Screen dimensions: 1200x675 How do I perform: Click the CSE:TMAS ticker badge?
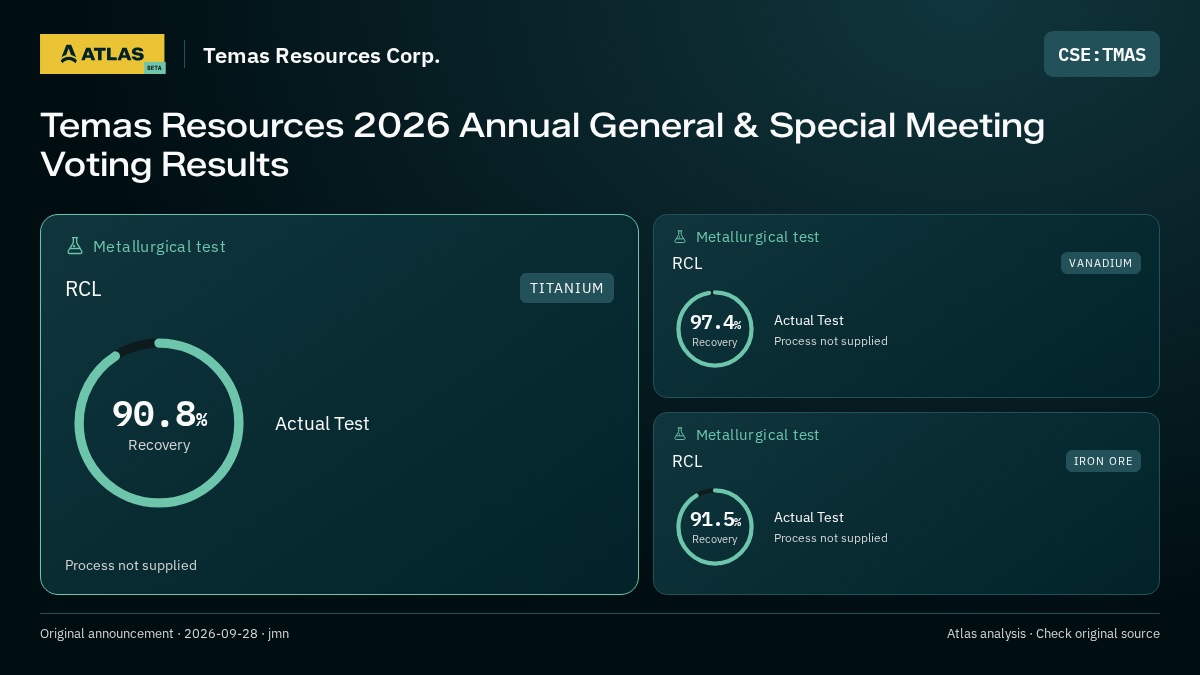tap(1102, 54)
